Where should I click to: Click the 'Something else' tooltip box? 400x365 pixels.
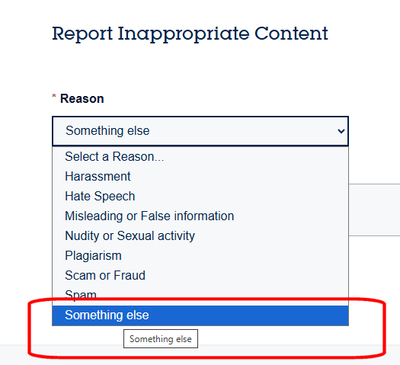160,339
